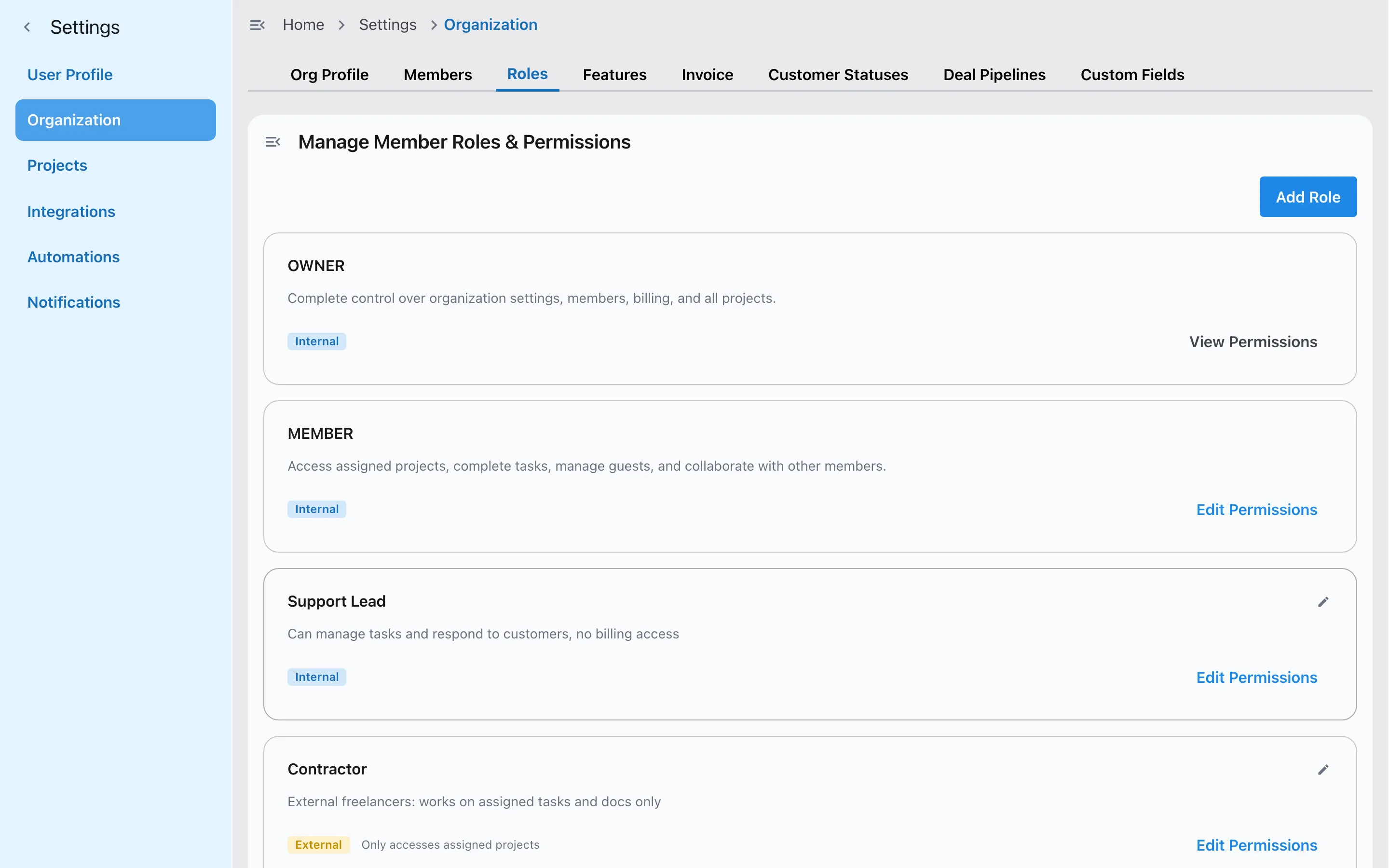This screenshot has width=1389, height=868.
Task: Collapse sidebar using breadcrumb menu icon
Action: tap(257, 25)
